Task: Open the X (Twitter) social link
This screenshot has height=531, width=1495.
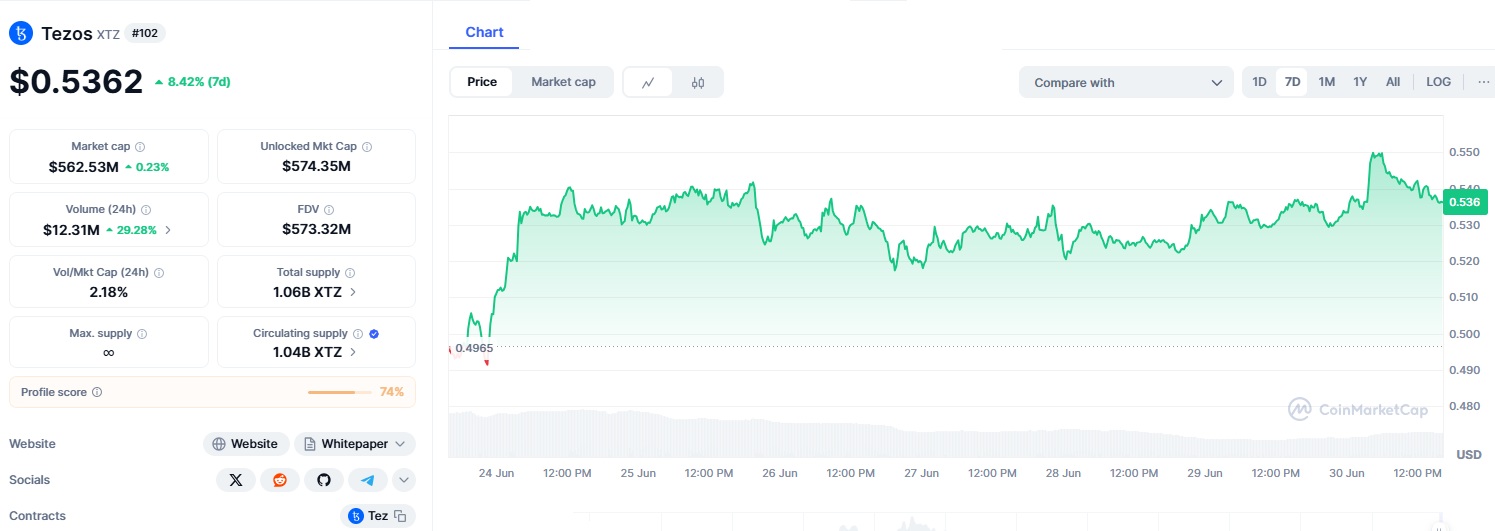Action: point(235,480)
